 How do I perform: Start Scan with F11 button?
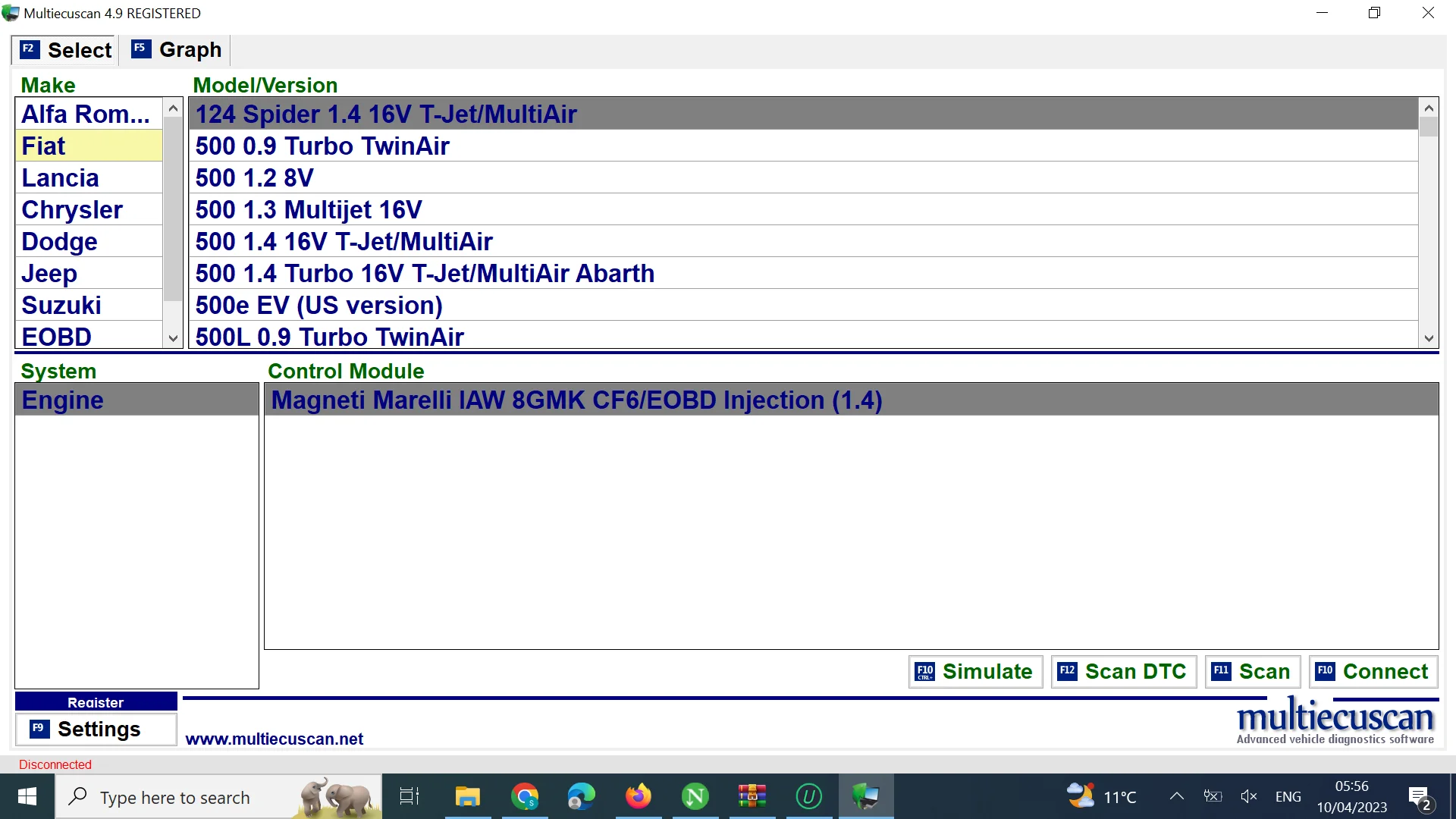tap(1253, 672)
